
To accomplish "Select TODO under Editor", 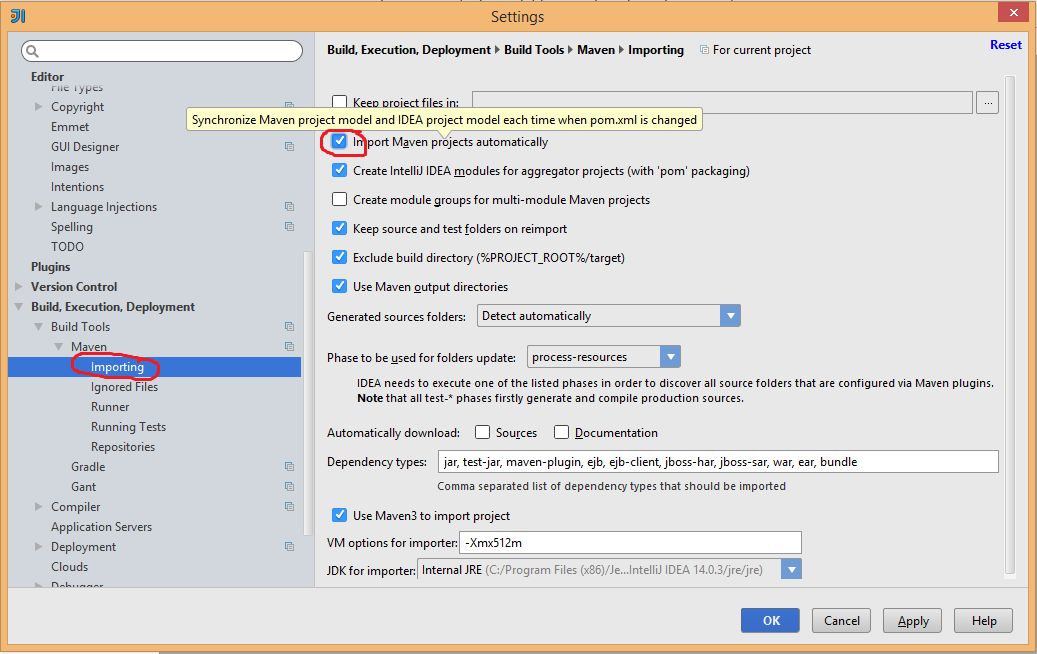I will pyautogui.click(x=67, y=246).
